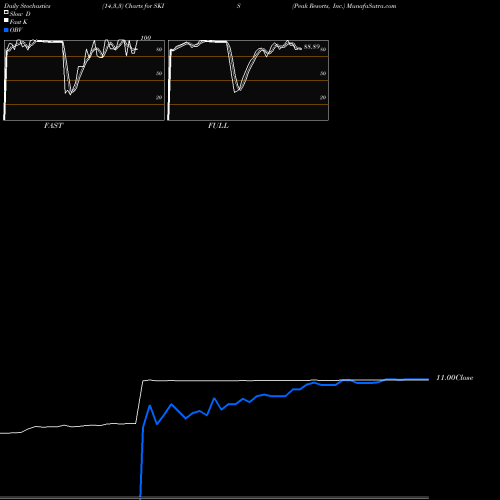Click the blue OBV legend swatch
Screen dimensions: 500x500
pyautogui.click(x=6, y=30)
